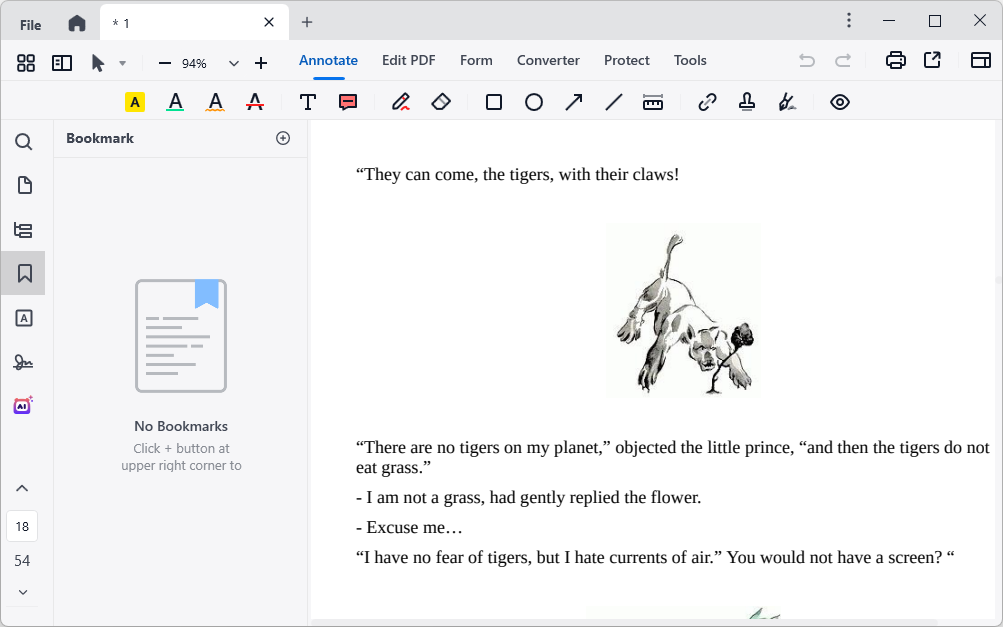This screenshot has height=627, width=1003.
Task: Add a new bookmark with plus button
Action: point(283,138)
